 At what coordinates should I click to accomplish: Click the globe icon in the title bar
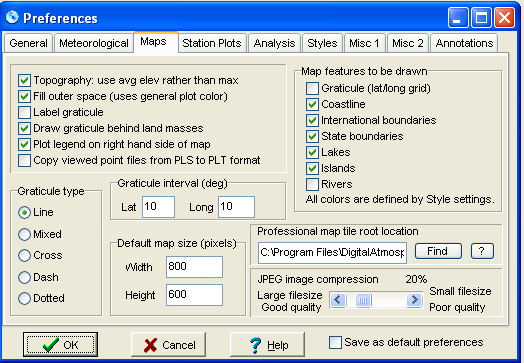12,17
